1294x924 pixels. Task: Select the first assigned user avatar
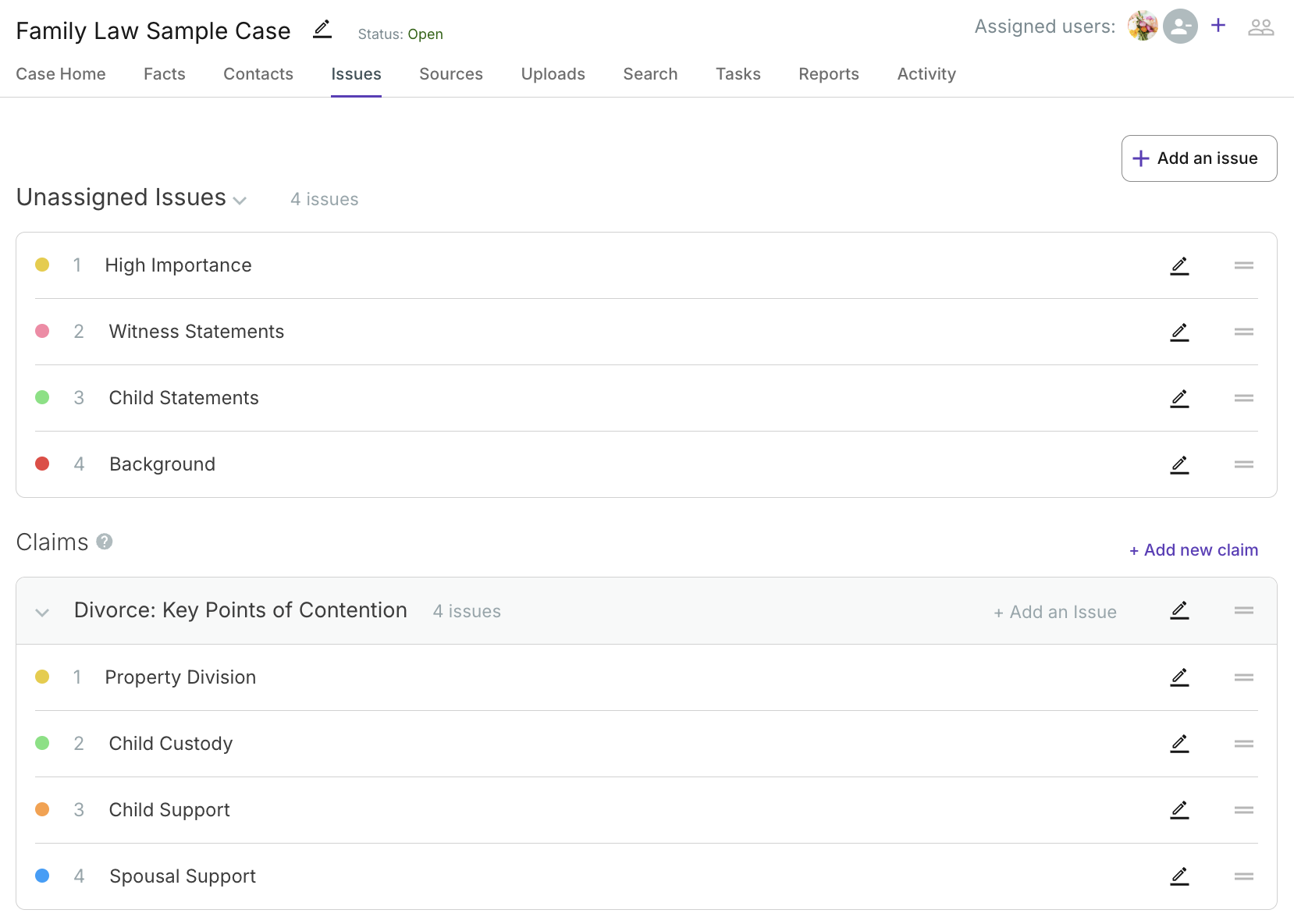tap(1142, 26)
